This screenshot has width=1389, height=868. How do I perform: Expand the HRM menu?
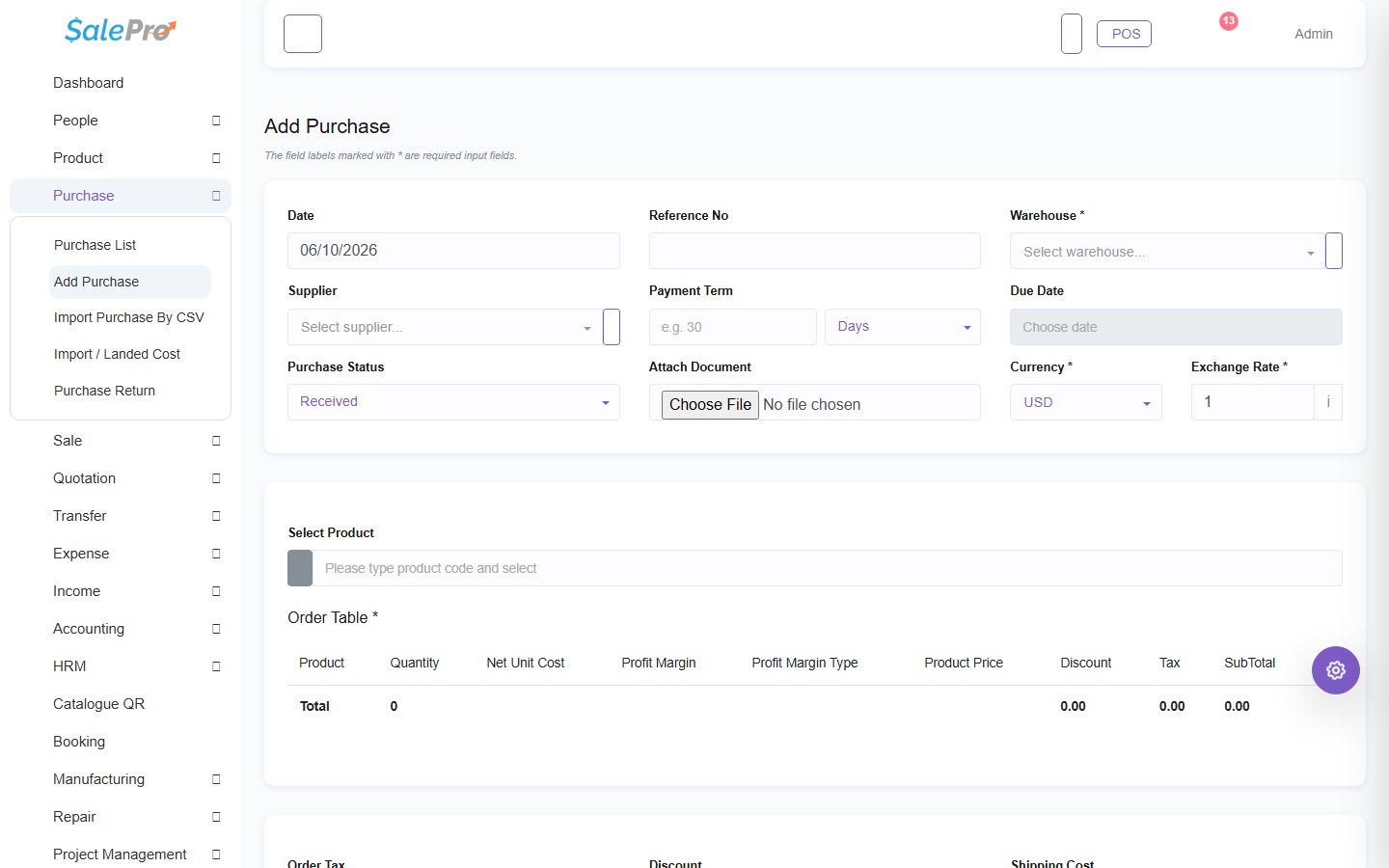tap(121, 666)
